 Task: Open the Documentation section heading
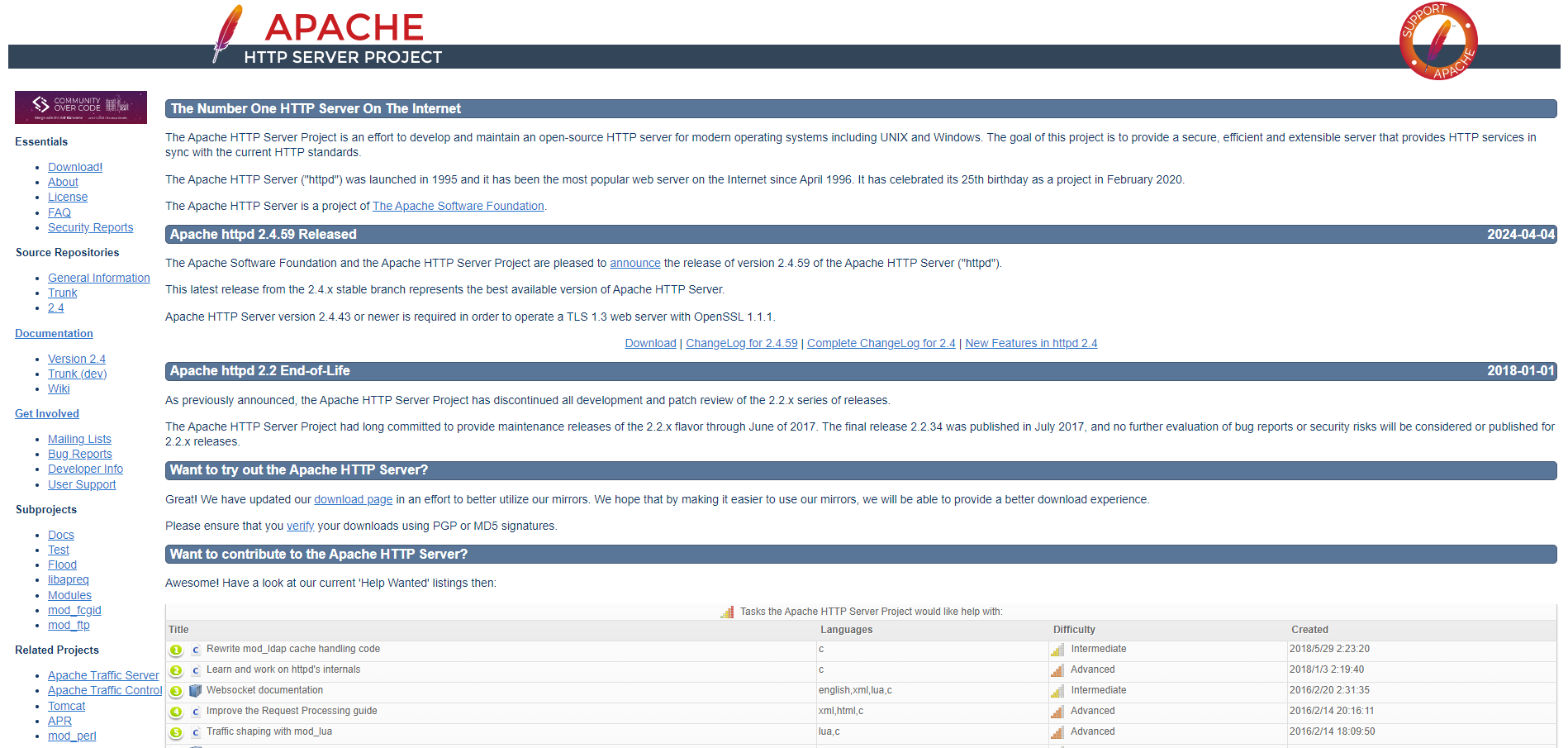(x=54, y=333)
